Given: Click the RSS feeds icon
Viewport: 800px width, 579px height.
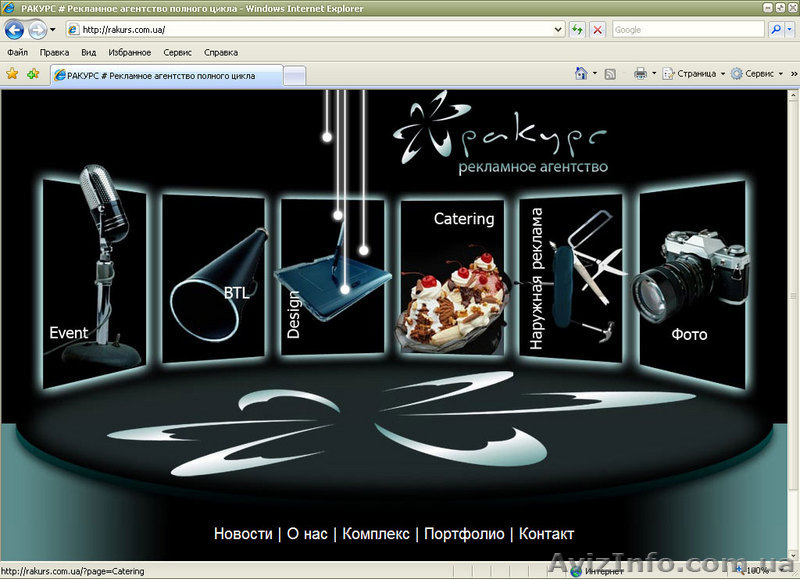Looking at the screenshot, I should pyautogui.click(x=610, y=73).
